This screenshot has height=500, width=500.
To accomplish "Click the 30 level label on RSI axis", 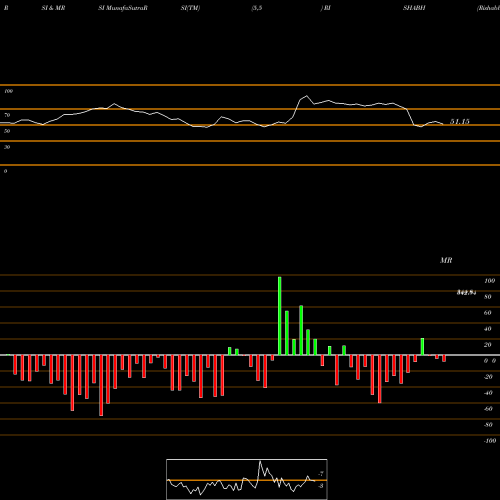I will pyautogui.click(x=7, y=147).
